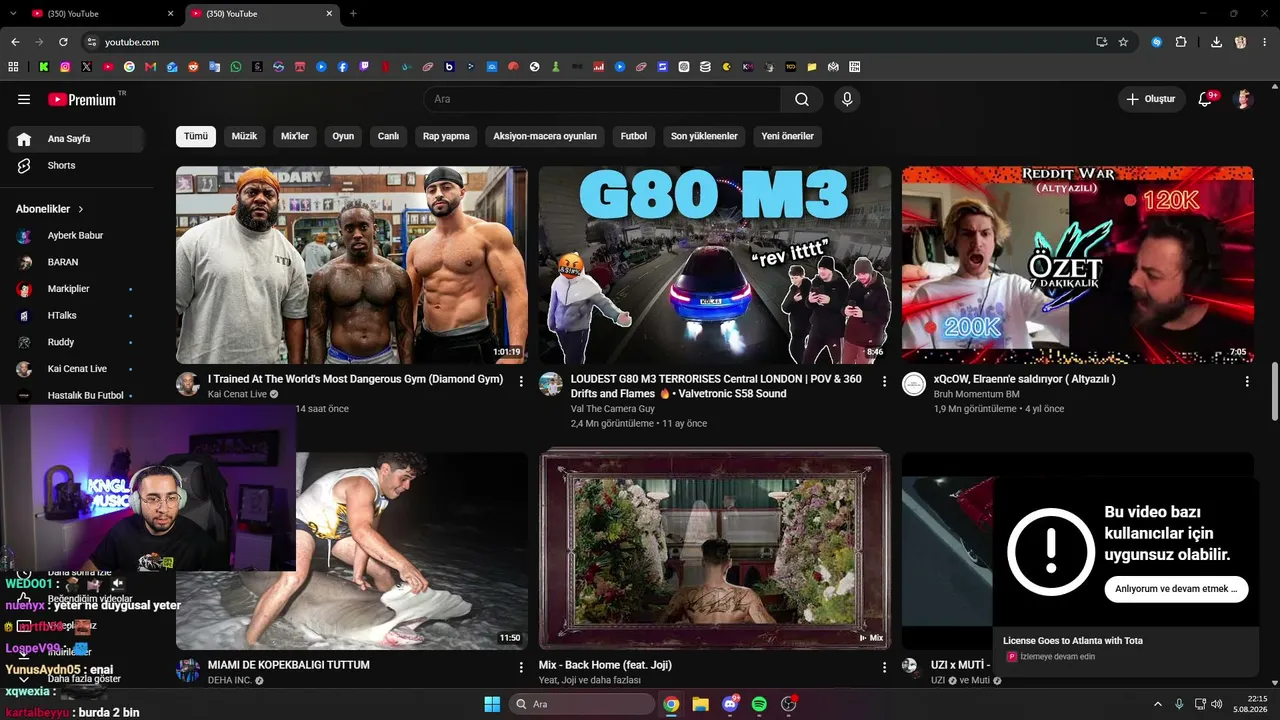This screenshot has width=1280, height=720.
Task: Expand the Abonelikler section chevron
Action: (81, 209)
